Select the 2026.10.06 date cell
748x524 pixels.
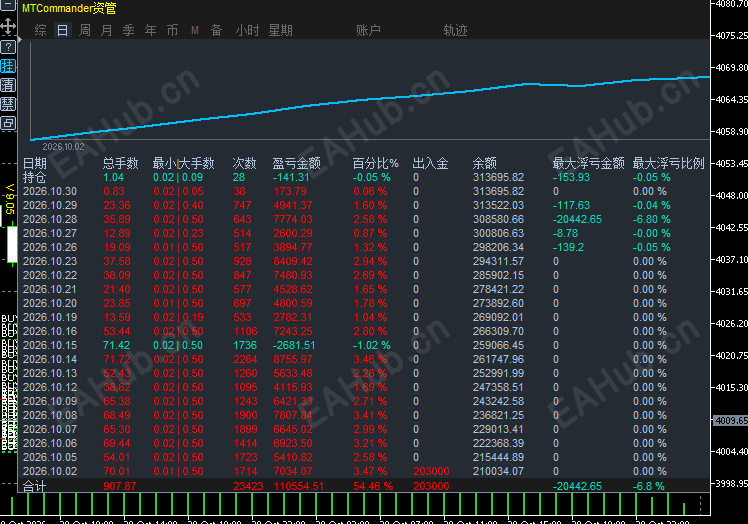(50, 443)
